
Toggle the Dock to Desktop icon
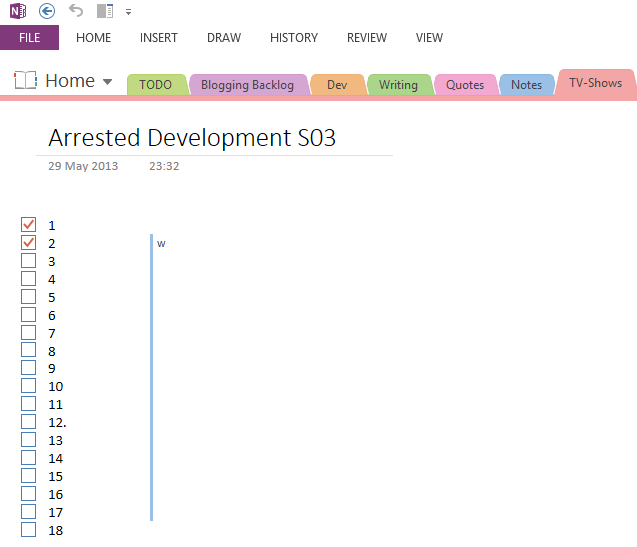click(105, 11)
